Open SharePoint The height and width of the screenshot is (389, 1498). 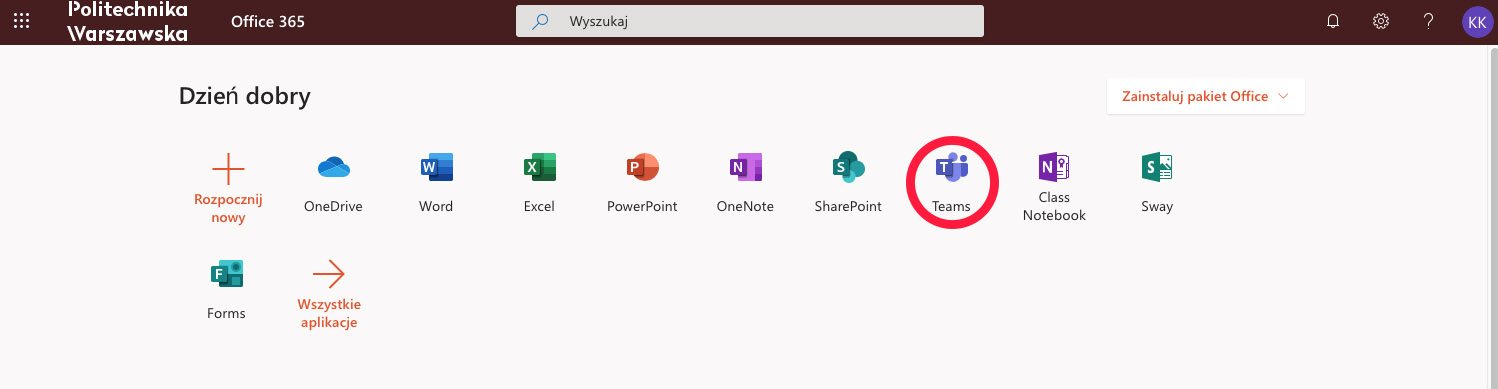[848, 182]
